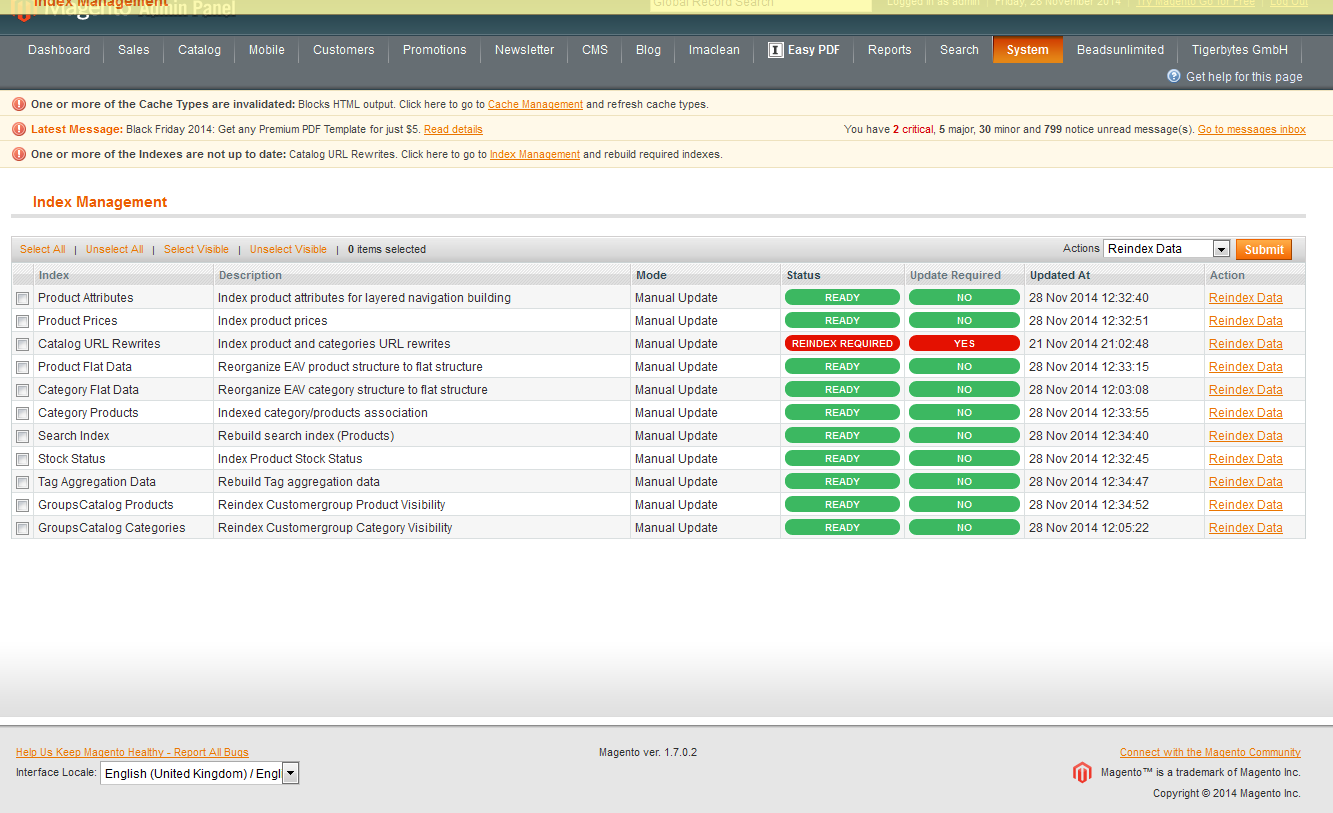The image size is (1333, 813).
Task: Open the Sales menu
Action: [133, 50]
